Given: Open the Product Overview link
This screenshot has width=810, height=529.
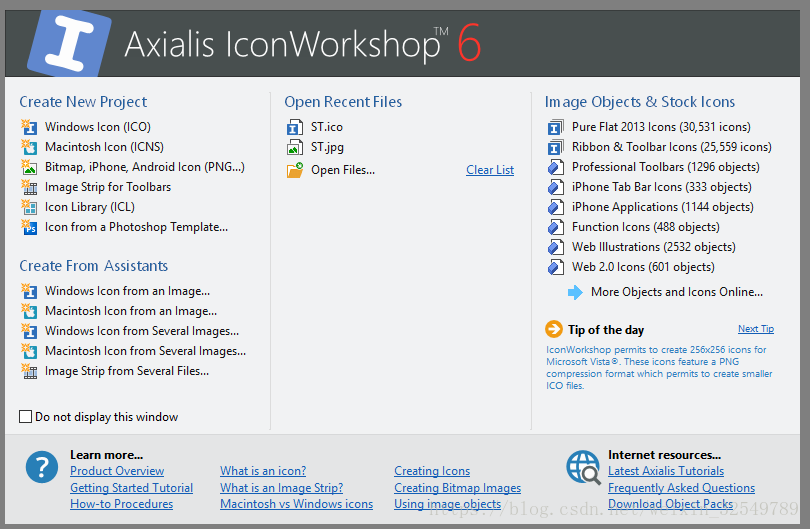Looking at the screenshot, I should (117, 471).
